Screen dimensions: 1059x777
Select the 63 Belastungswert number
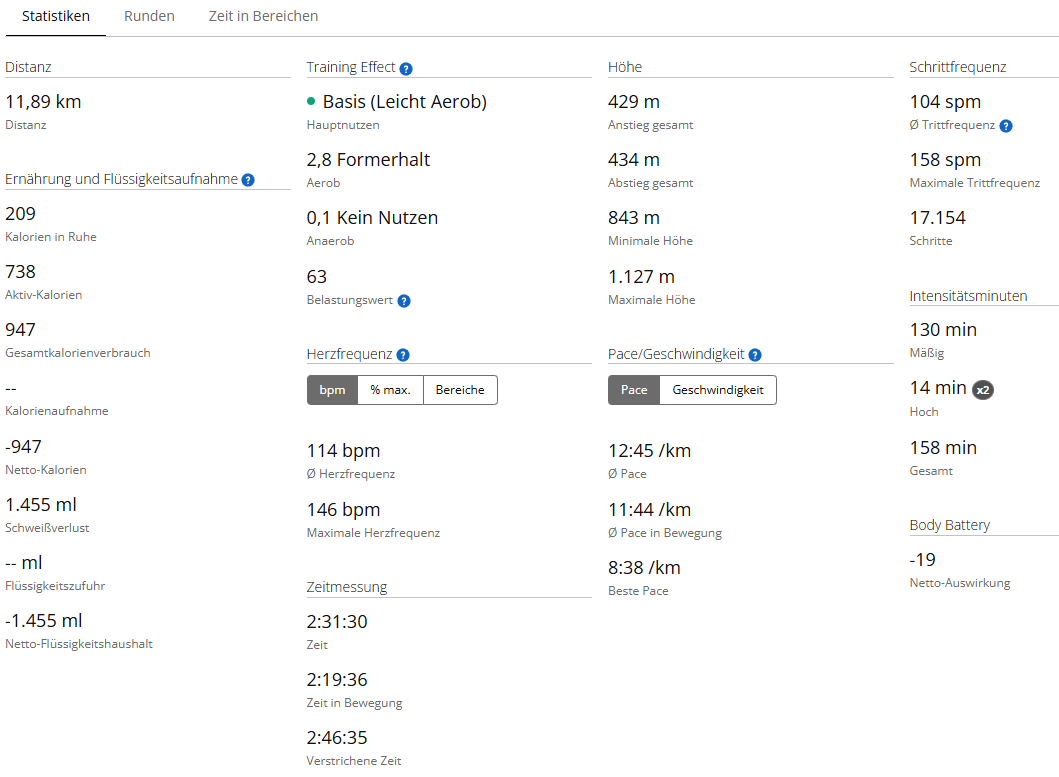tap(317, 276)
